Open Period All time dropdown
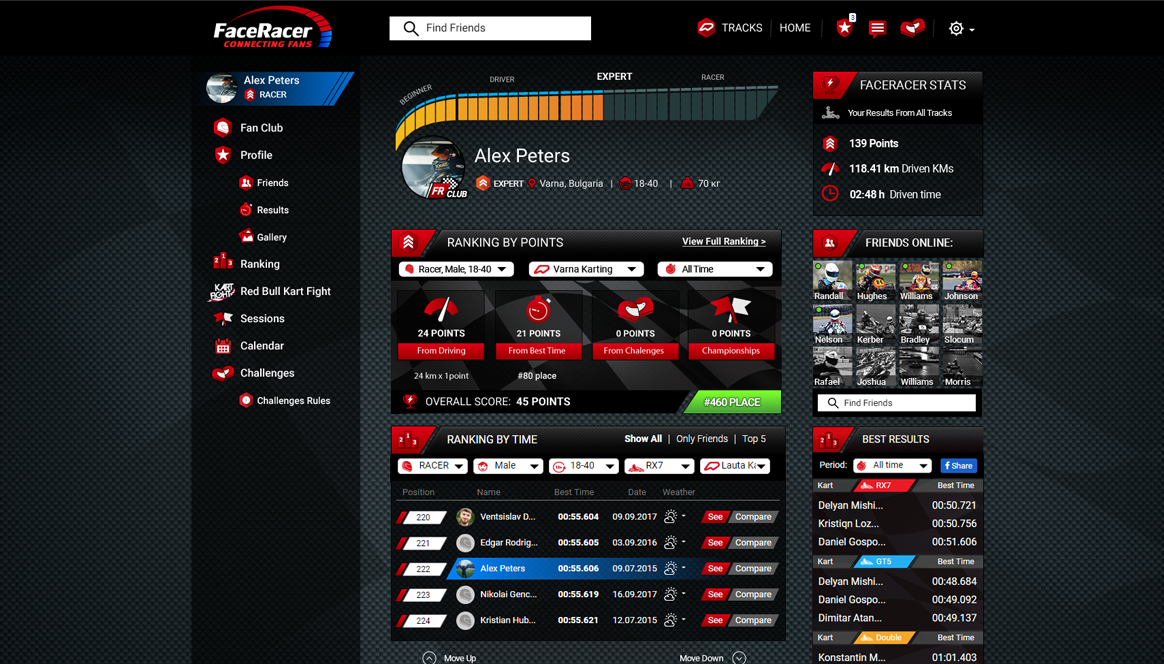This screenshot has width=1164, height=664. (892, 466)
